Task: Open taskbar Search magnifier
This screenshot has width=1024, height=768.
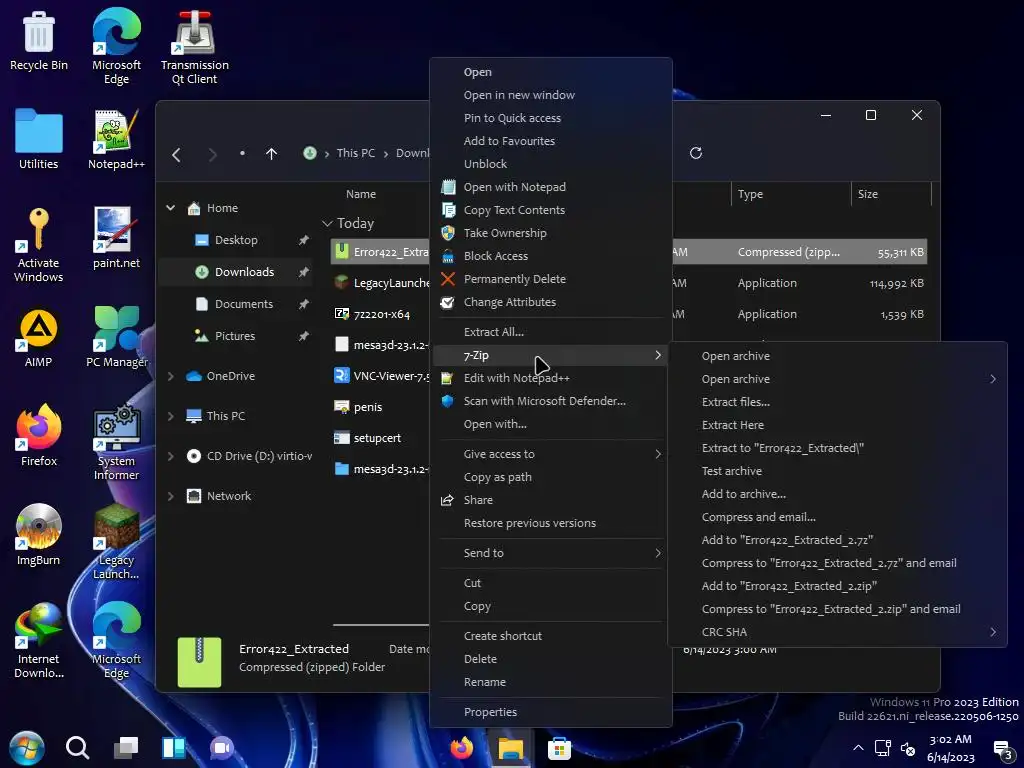Action: click(77, 748)
